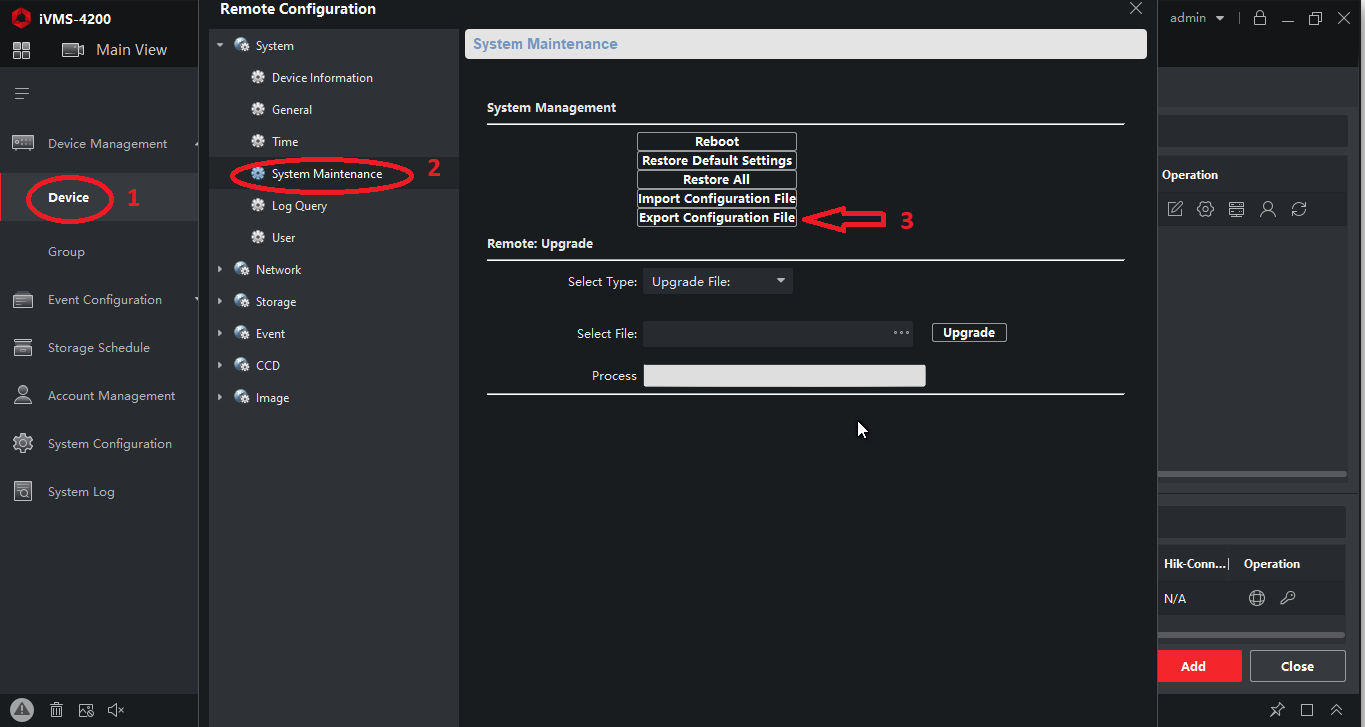Click the Reboot button
This screenshot has height=727, width=1365.
coord(717,142)
